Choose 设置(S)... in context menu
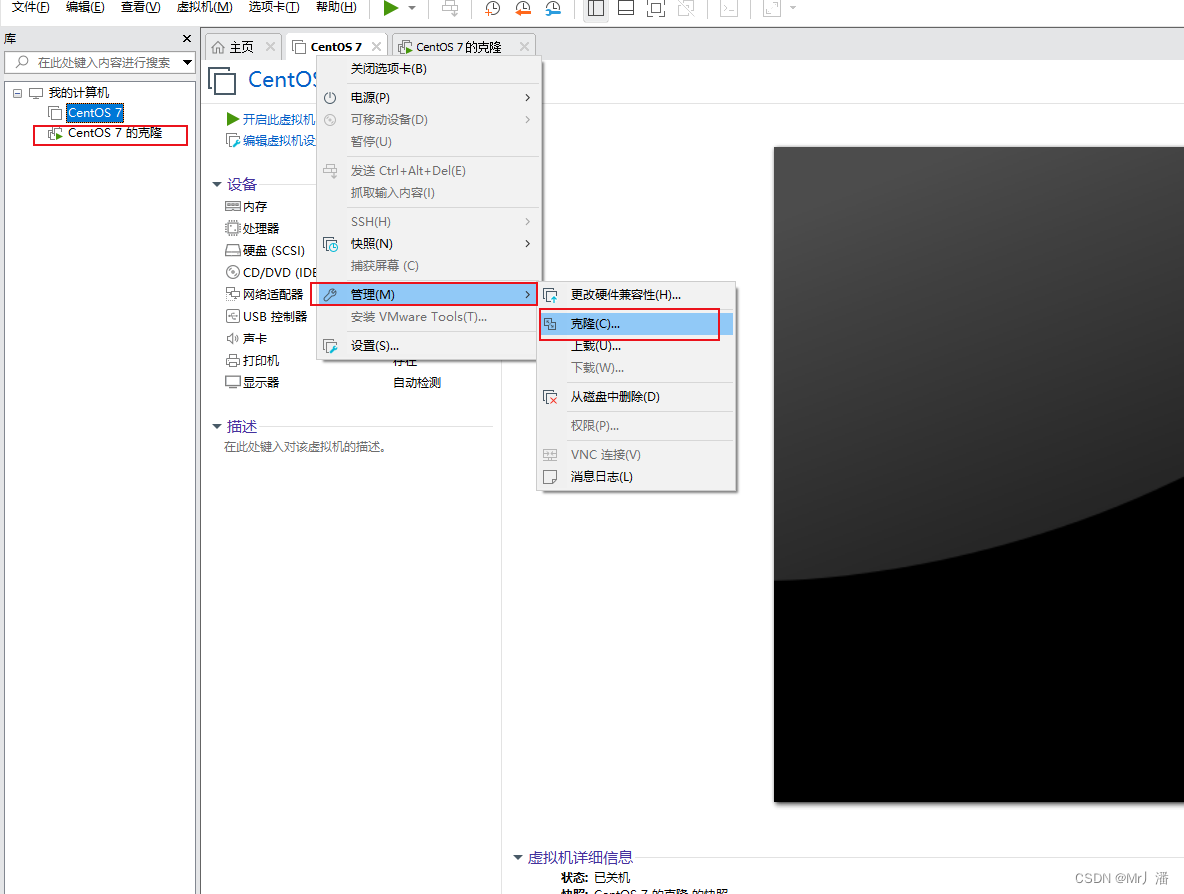1184x894 pixels. 428,346
